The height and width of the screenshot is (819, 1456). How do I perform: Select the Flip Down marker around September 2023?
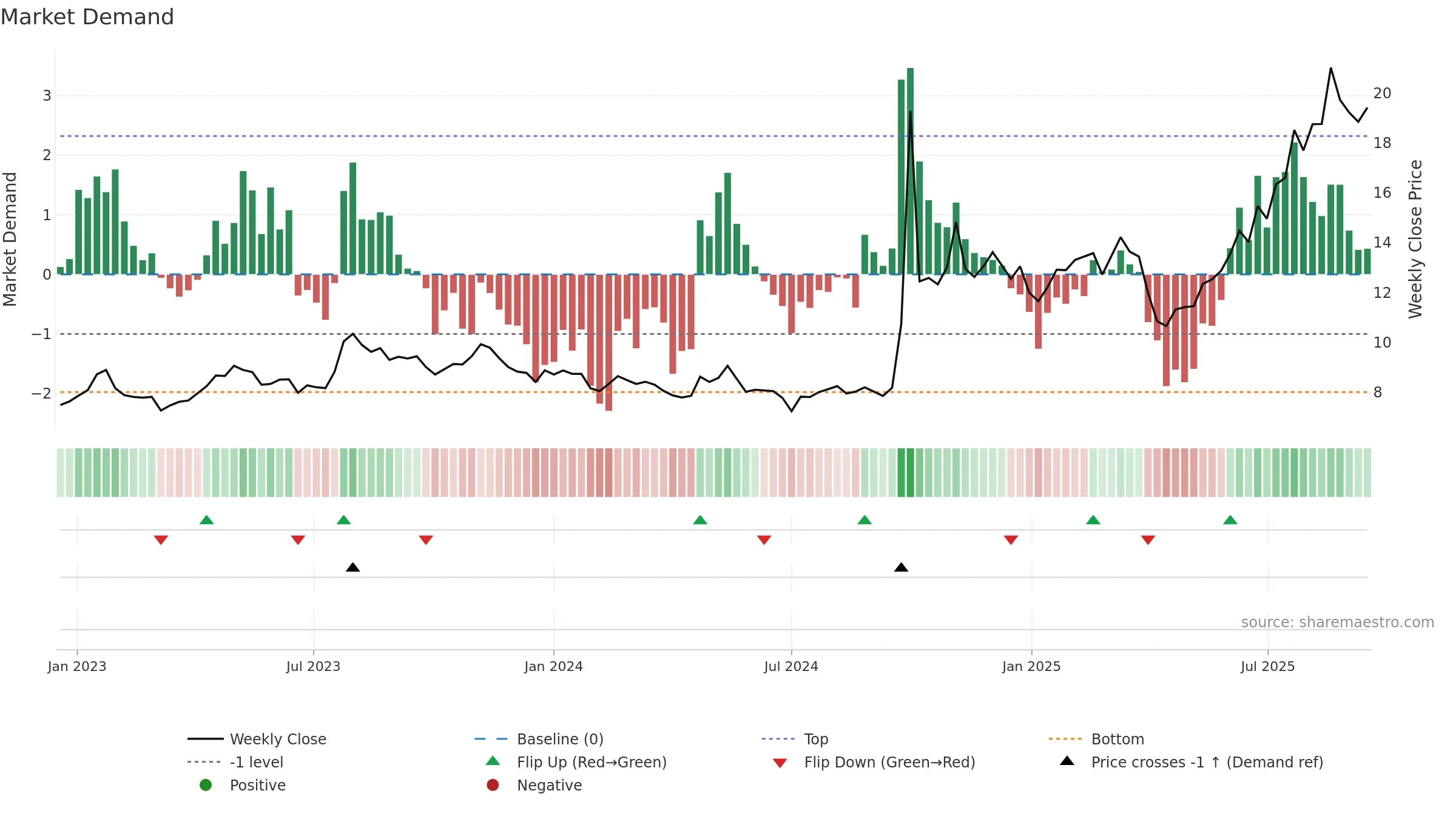coord(426,540)
